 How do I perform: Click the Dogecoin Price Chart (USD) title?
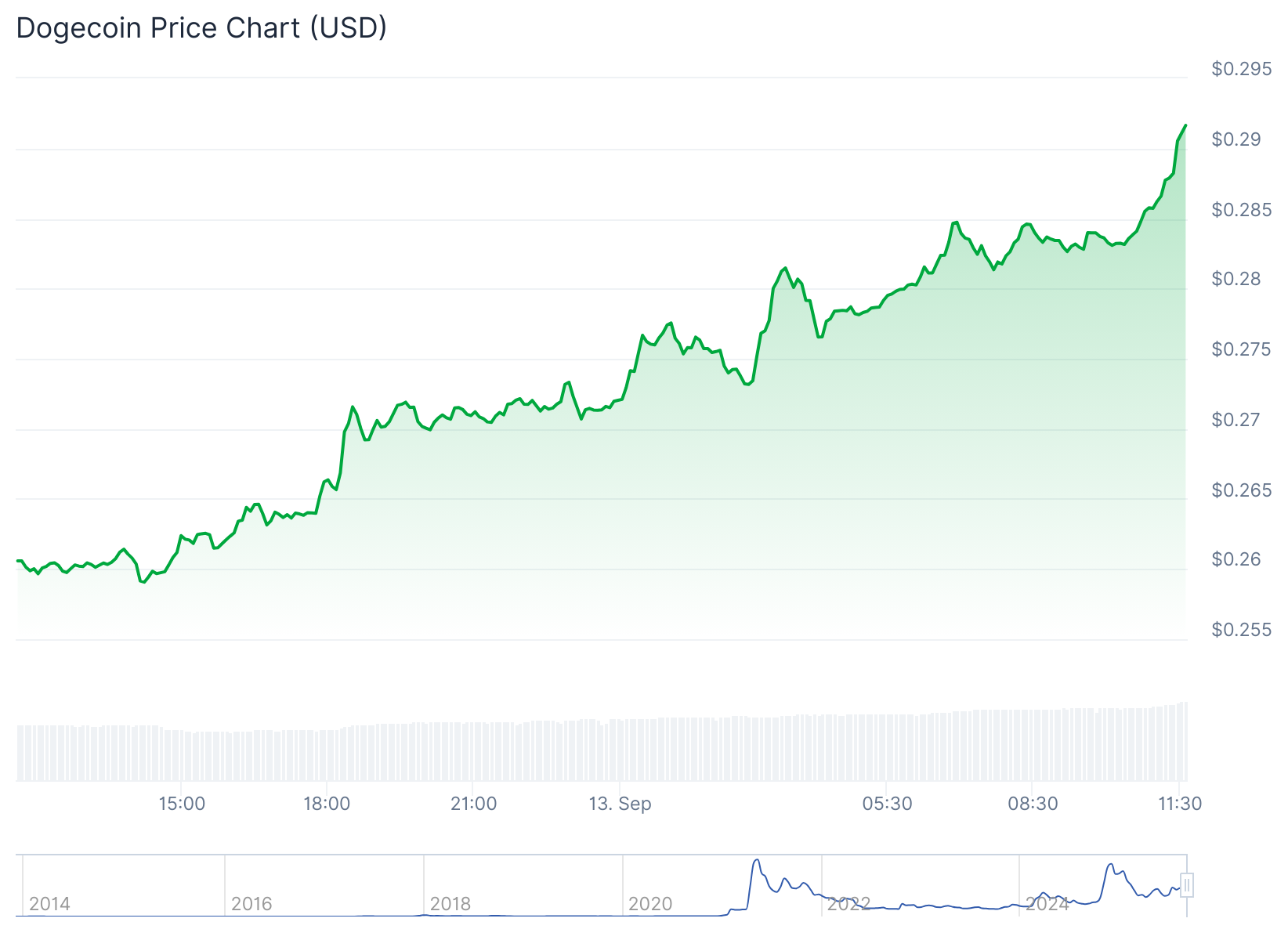coord(201,28)
